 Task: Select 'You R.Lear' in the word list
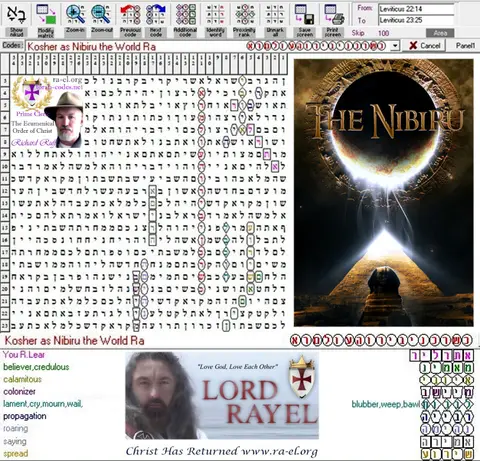pos(24,355)
